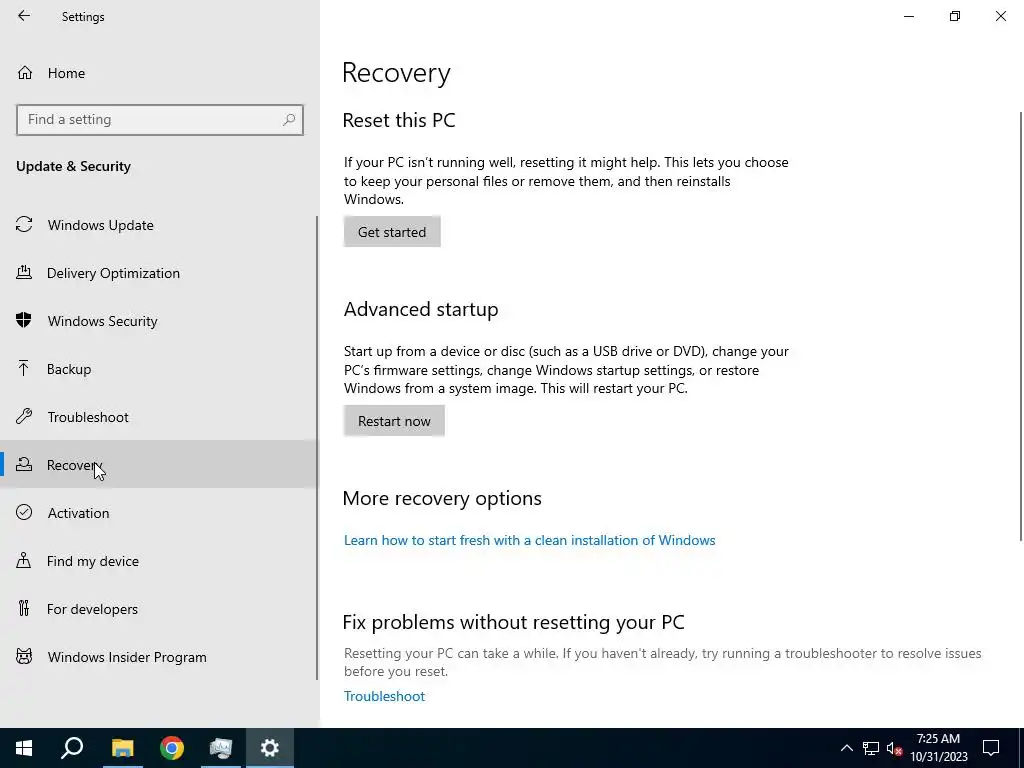This screenshot has height=768, width=1024.
Task: Click the muted volume tray icon
Action: pyautogui.click(x=895, y=748)
